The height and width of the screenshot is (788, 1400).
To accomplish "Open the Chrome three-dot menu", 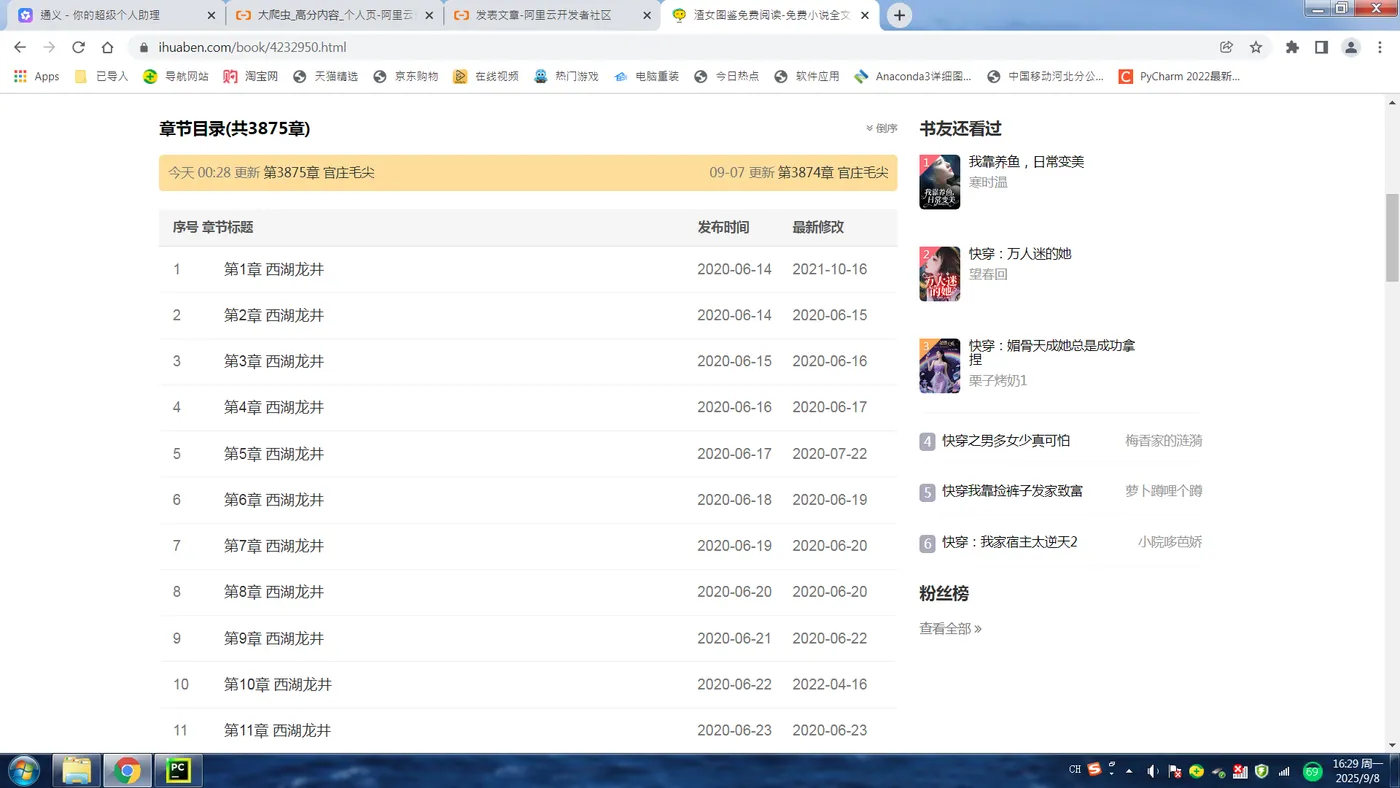I will 1381,47.
